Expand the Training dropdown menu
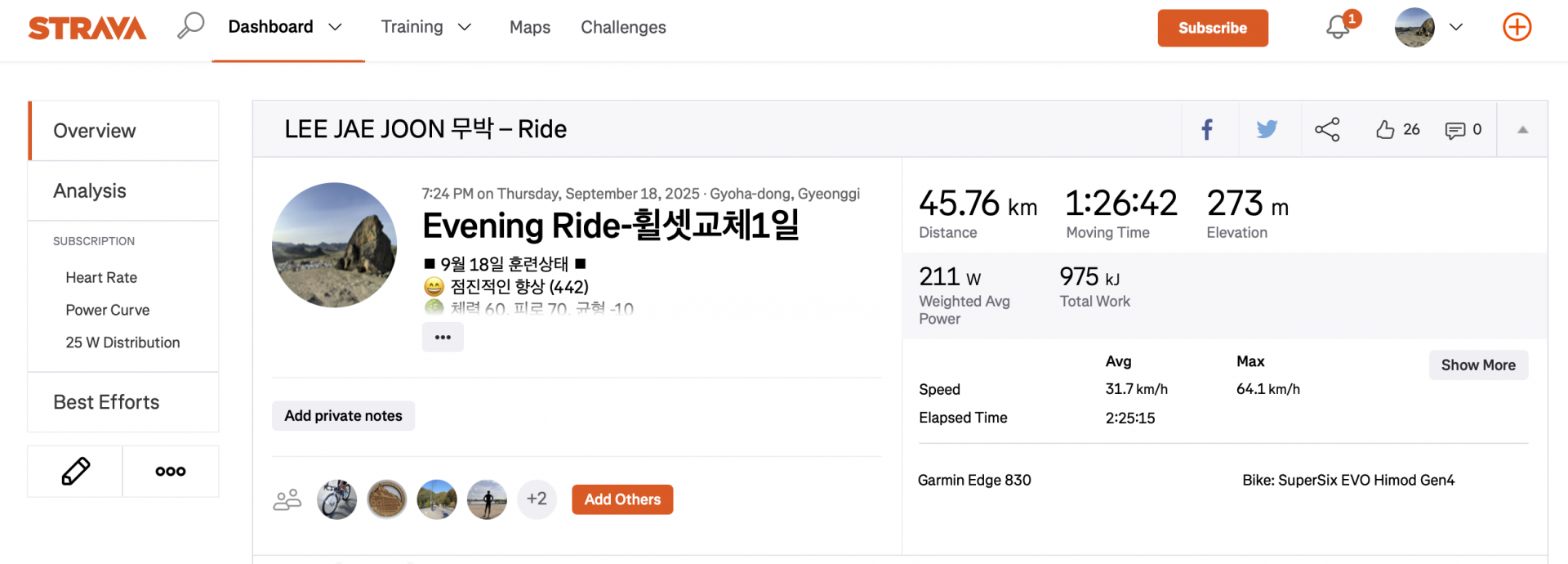The image size is (1568, 564). 465,27
